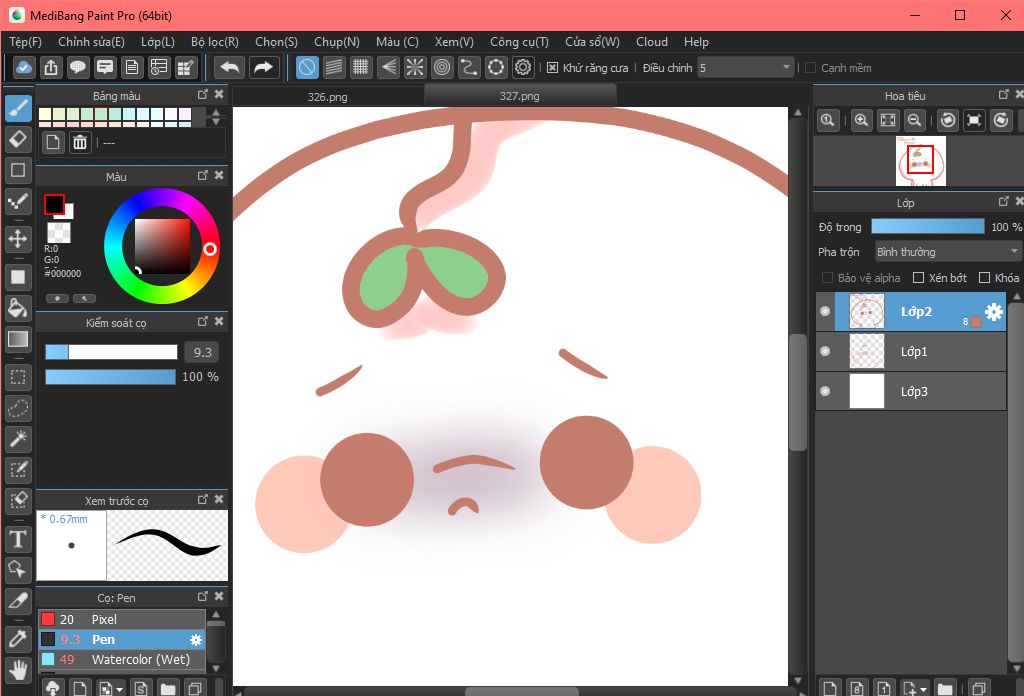Click the Độ trong opacity slider
Image resolution: width=1024 pixels, height=696 pixels.
point(927,227)
